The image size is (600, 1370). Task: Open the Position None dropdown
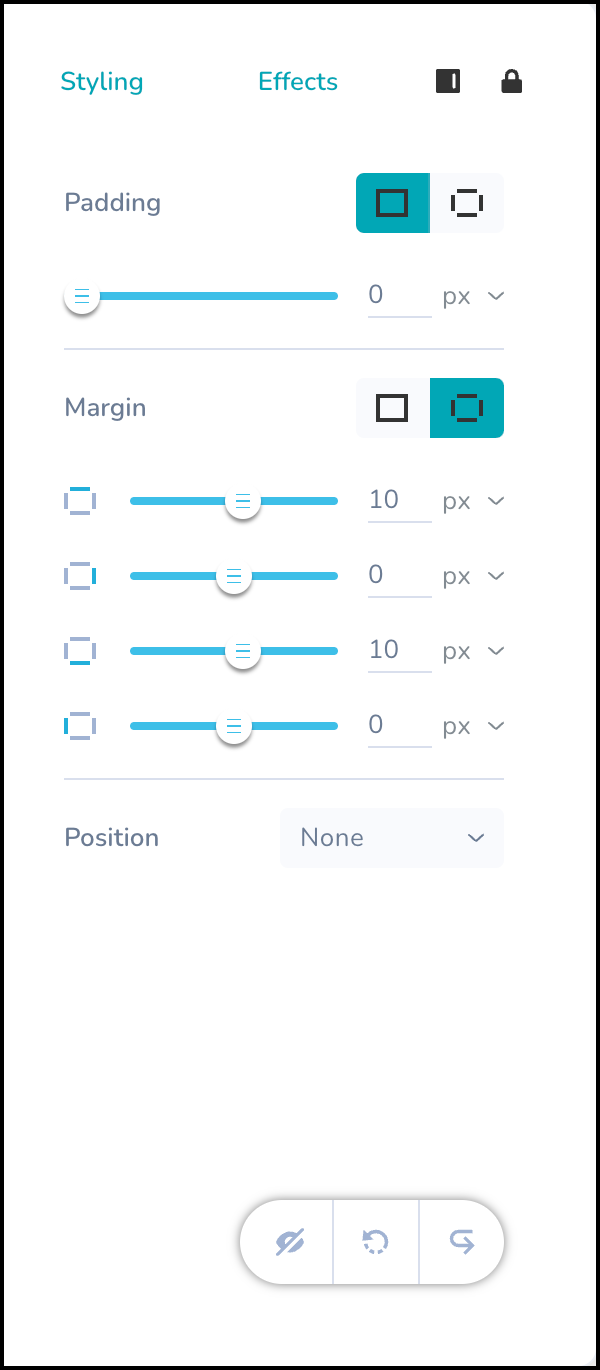coord(392,838)
